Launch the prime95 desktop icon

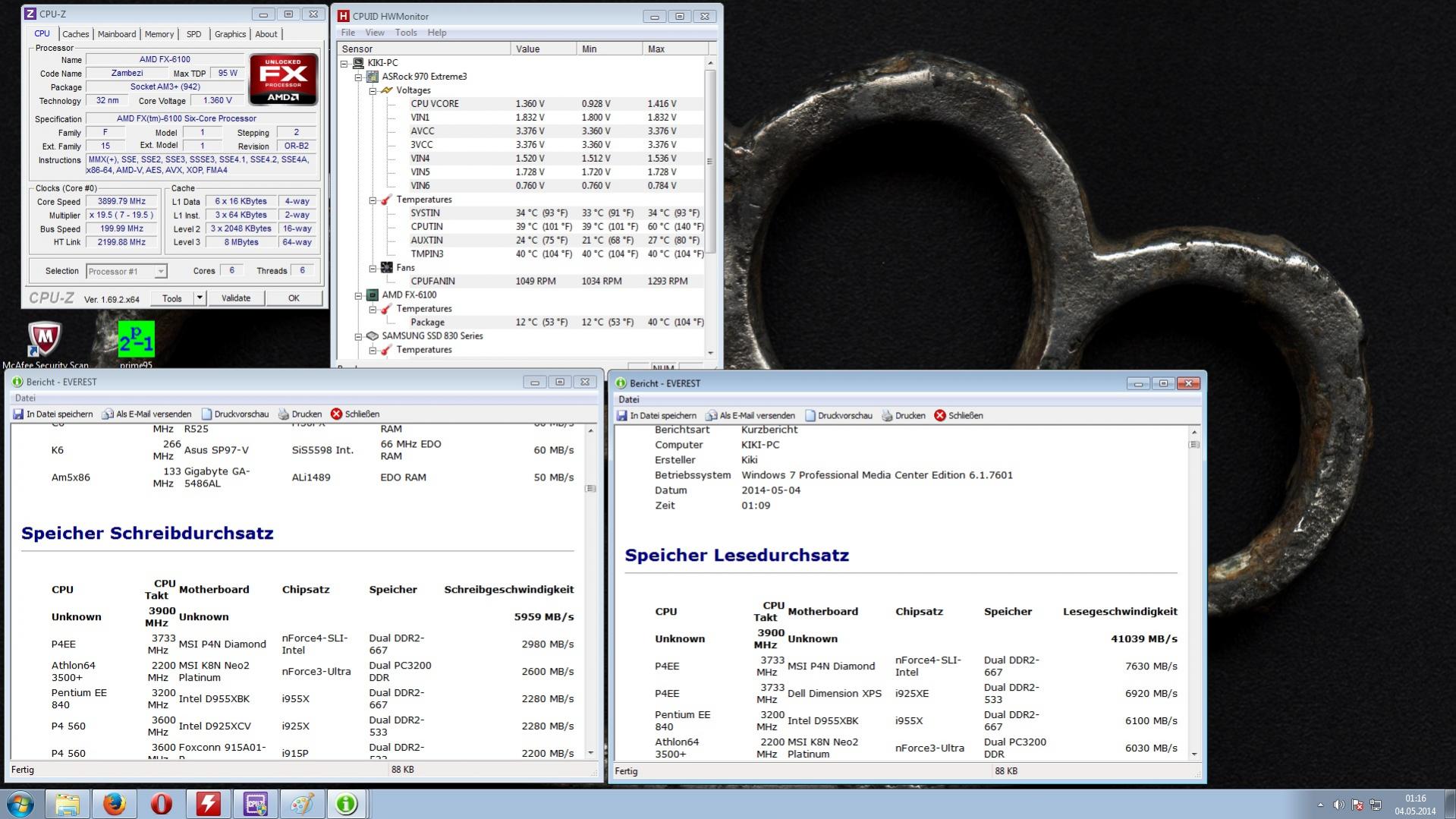tap(137, 345)
